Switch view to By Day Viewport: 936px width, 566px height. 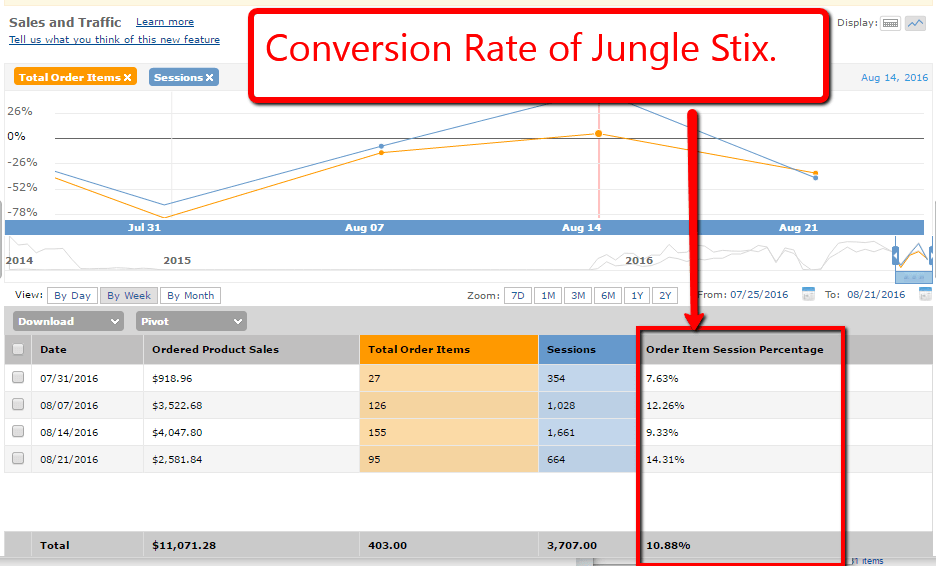click(x=72, y=296)
